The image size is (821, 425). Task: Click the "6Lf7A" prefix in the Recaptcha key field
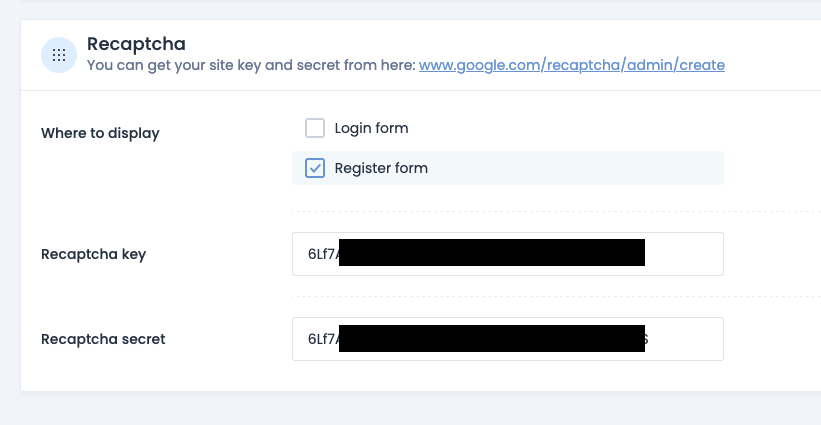point(324,254)
